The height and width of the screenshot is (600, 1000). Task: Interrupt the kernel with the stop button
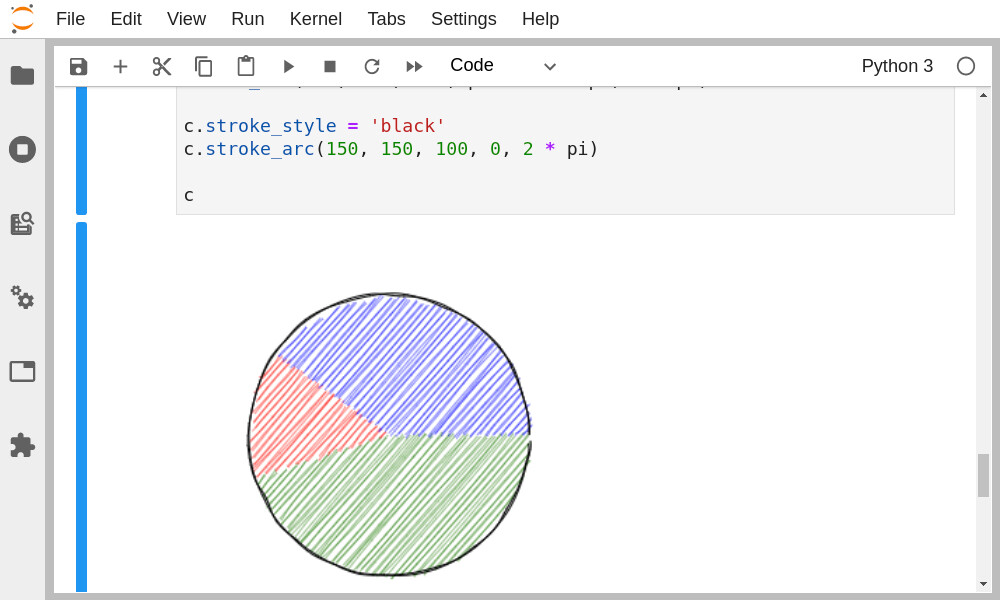click(330, 66)
